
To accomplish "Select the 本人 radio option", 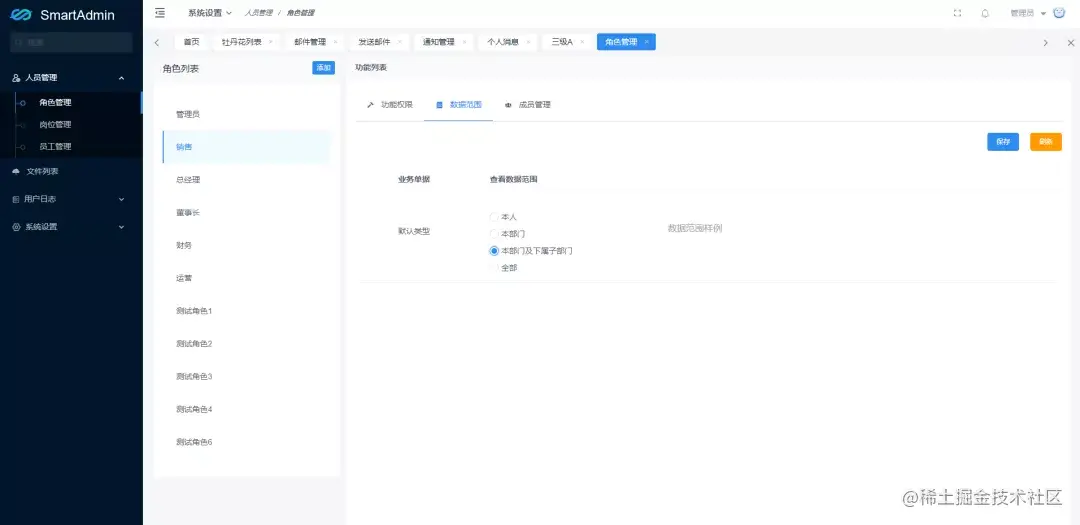I will 494,217.
